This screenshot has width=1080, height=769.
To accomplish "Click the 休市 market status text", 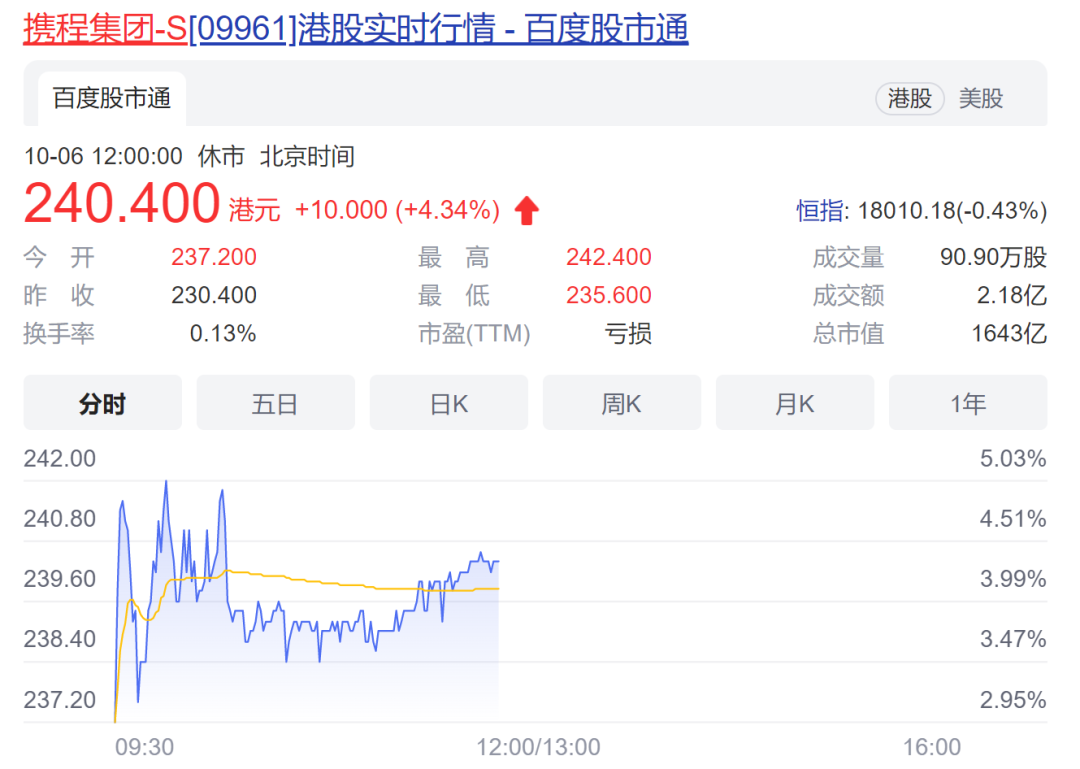I will point(221,156).
